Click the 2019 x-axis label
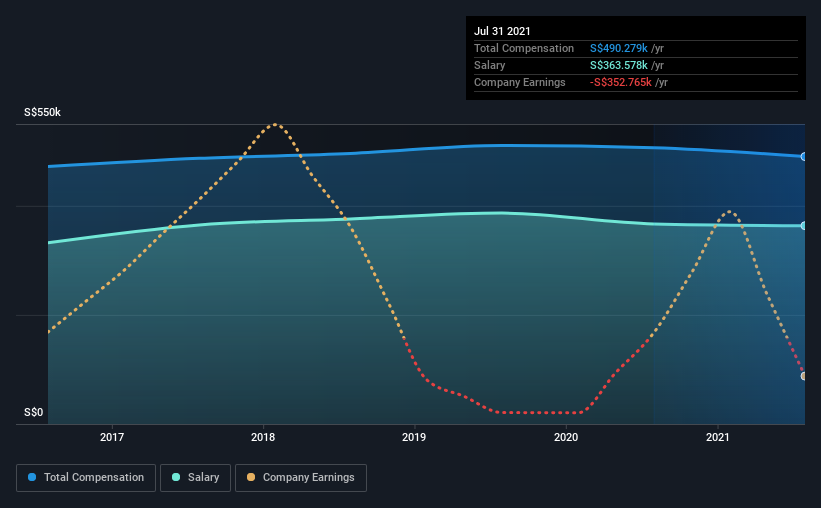This screenshot has height=508, width=821. 414,437
